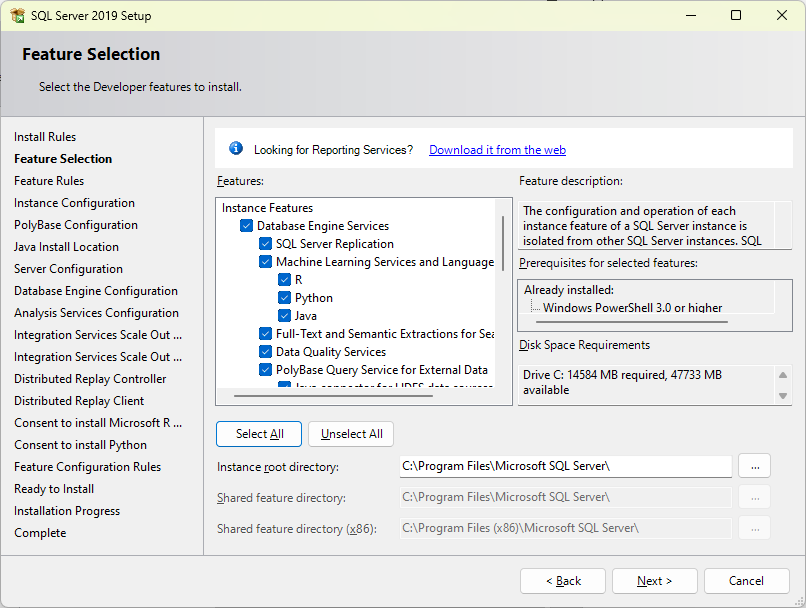Toggle Machine Learning Services checkbox
Viewport: 806px width, 608px height.
[266, 262]
